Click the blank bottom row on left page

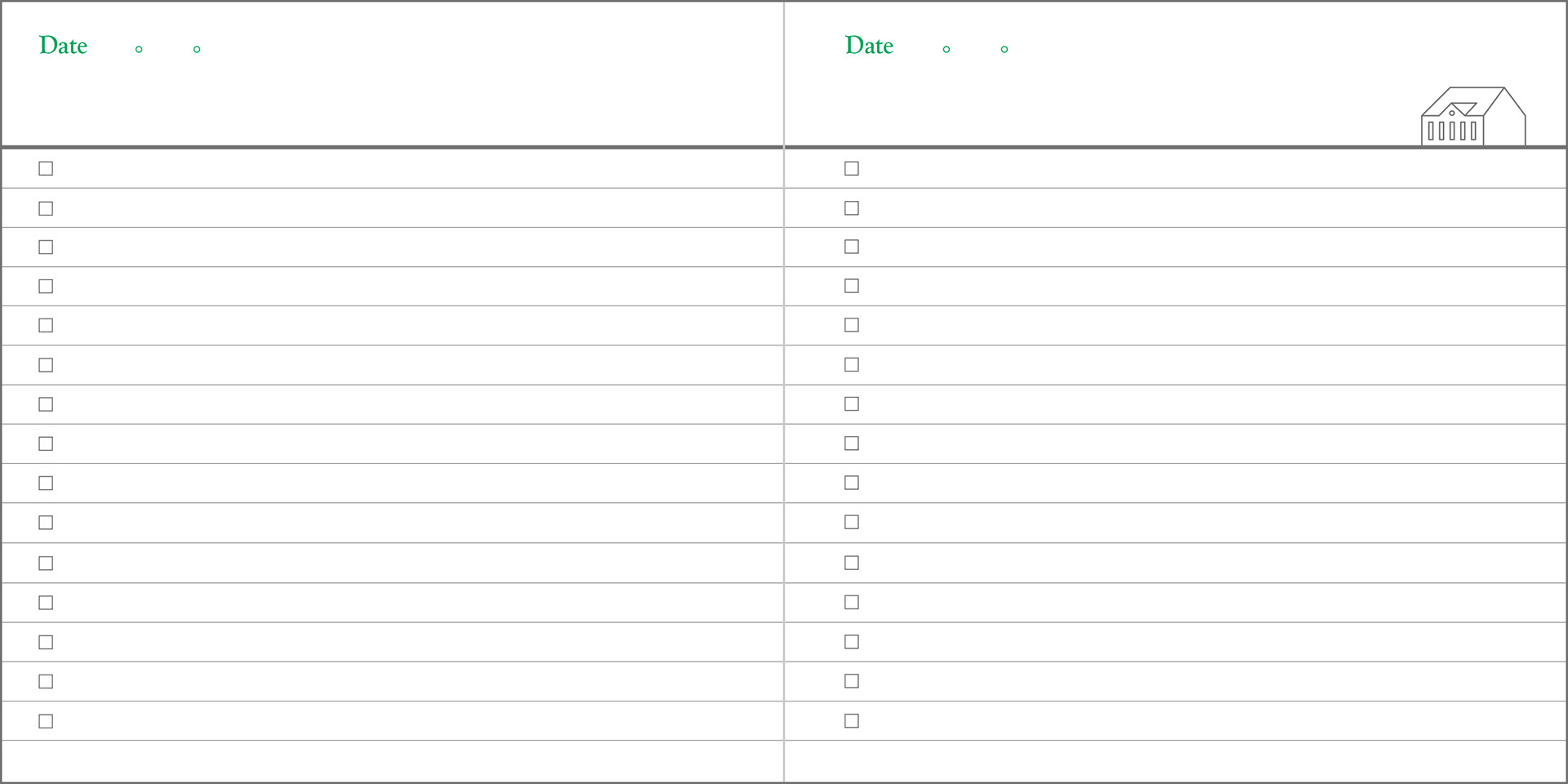tap(392, 761)
